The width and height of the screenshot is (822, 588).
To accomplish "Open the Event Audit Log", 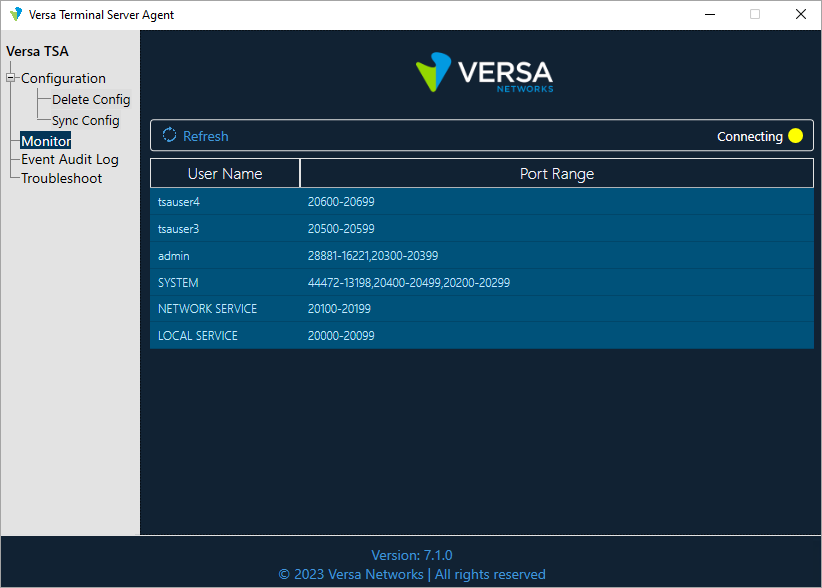I will point(70,159).
